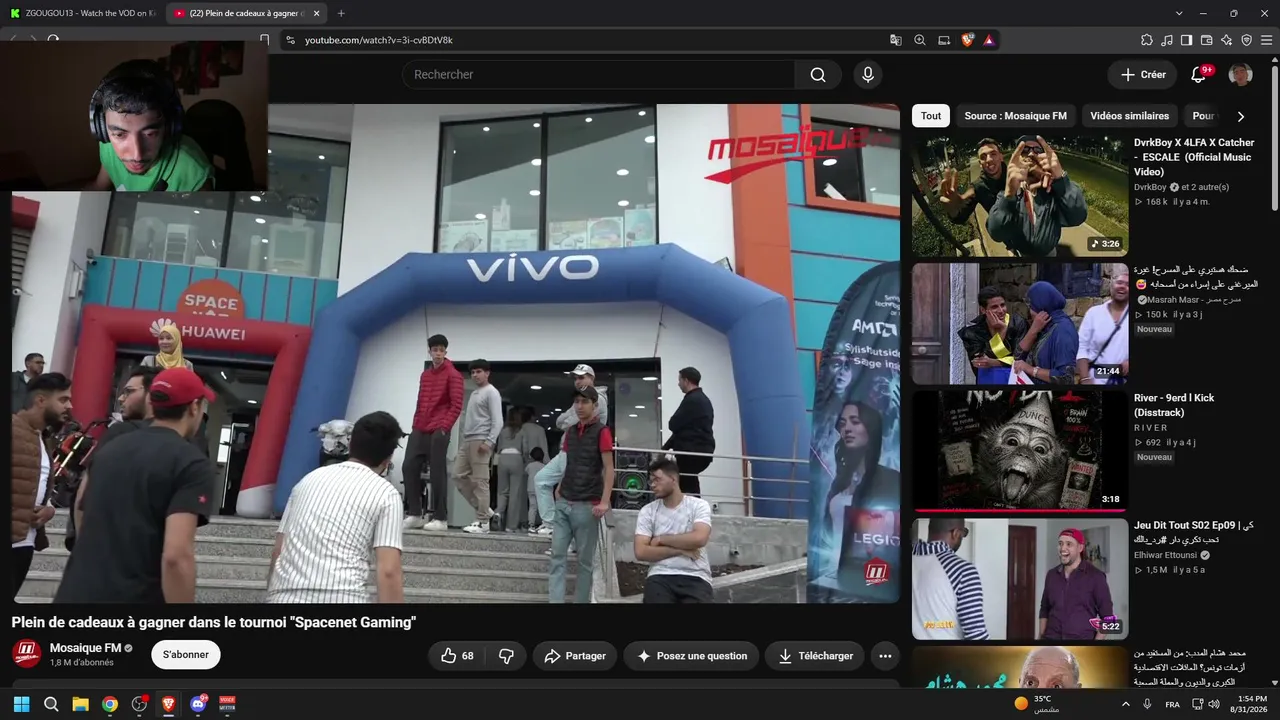Subscribe with the S'abonner button
1280x720 pixels.
pyautogui.click(x=186, y=655)
